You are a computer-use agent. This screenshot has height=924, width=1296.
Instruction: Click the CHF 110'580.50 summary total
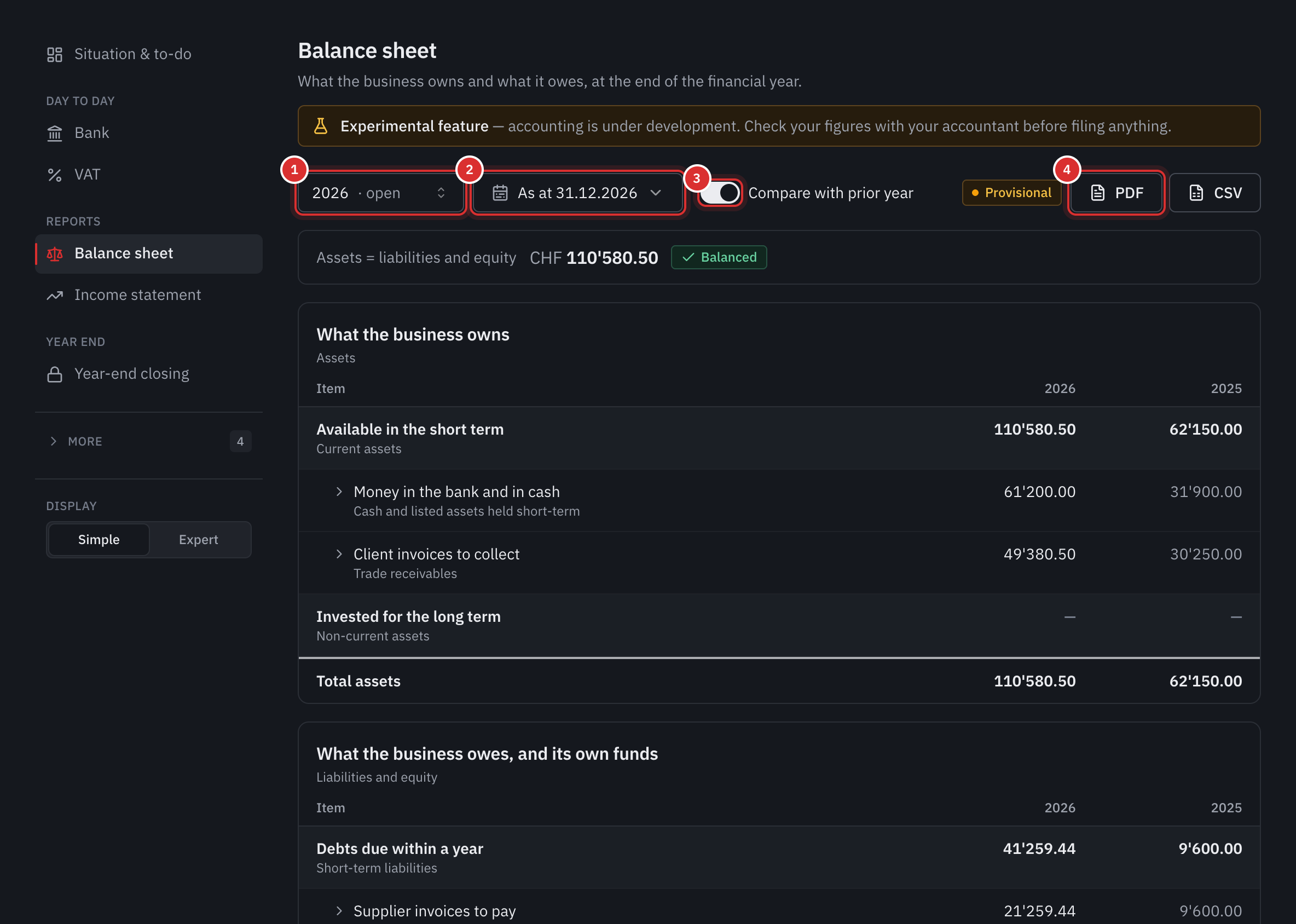(x=593, y=258)
